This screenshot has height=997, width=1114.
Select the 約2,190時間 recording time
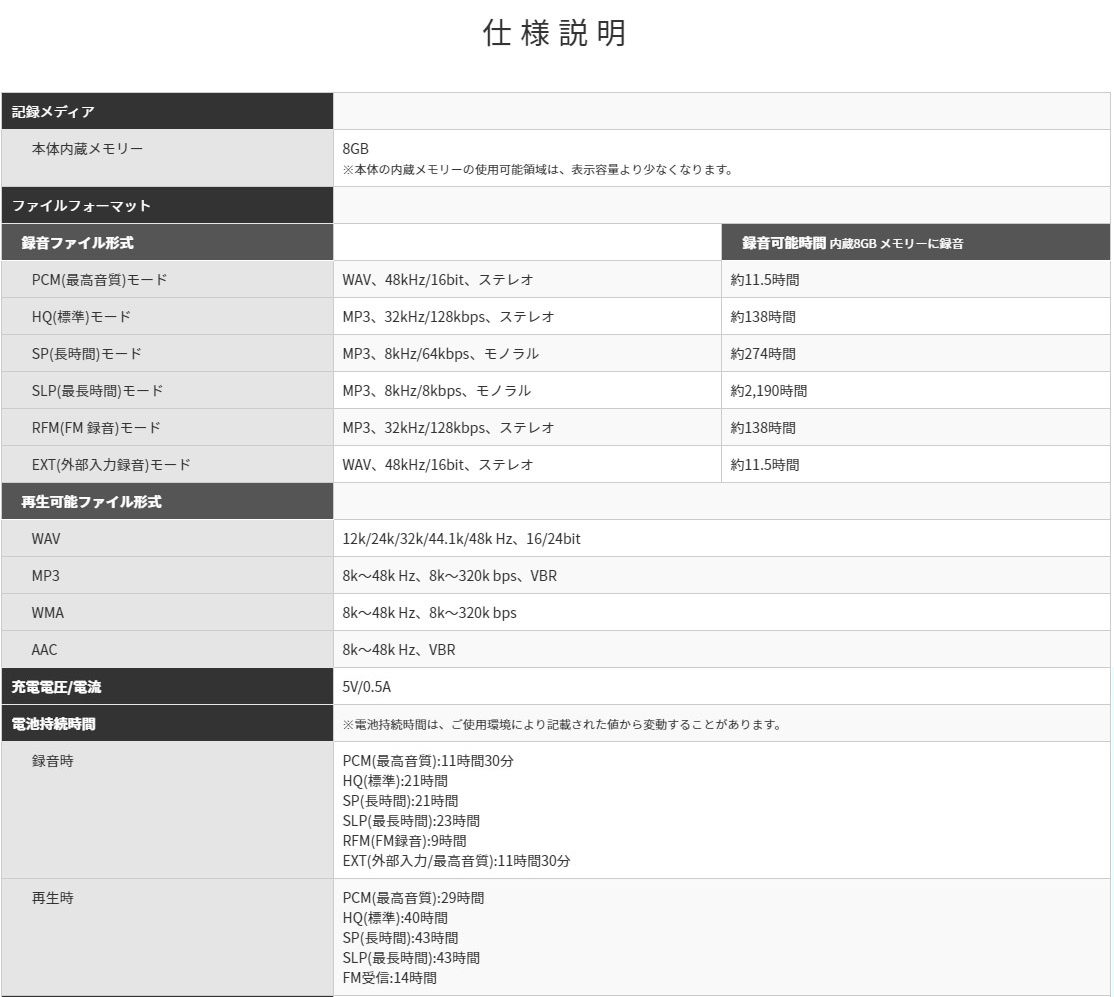[x=769, y=391]
